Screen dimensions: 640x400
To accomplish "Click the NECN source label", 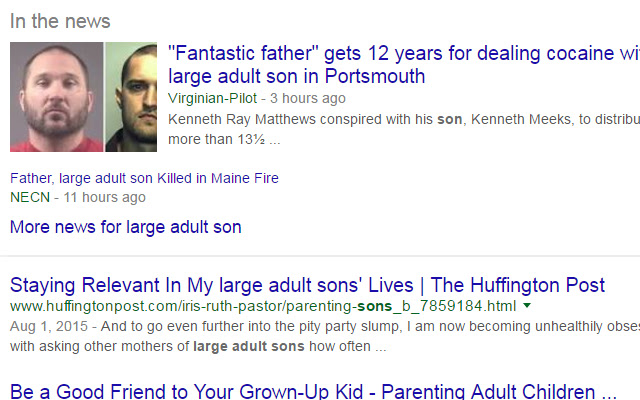I will pos(29,197).
